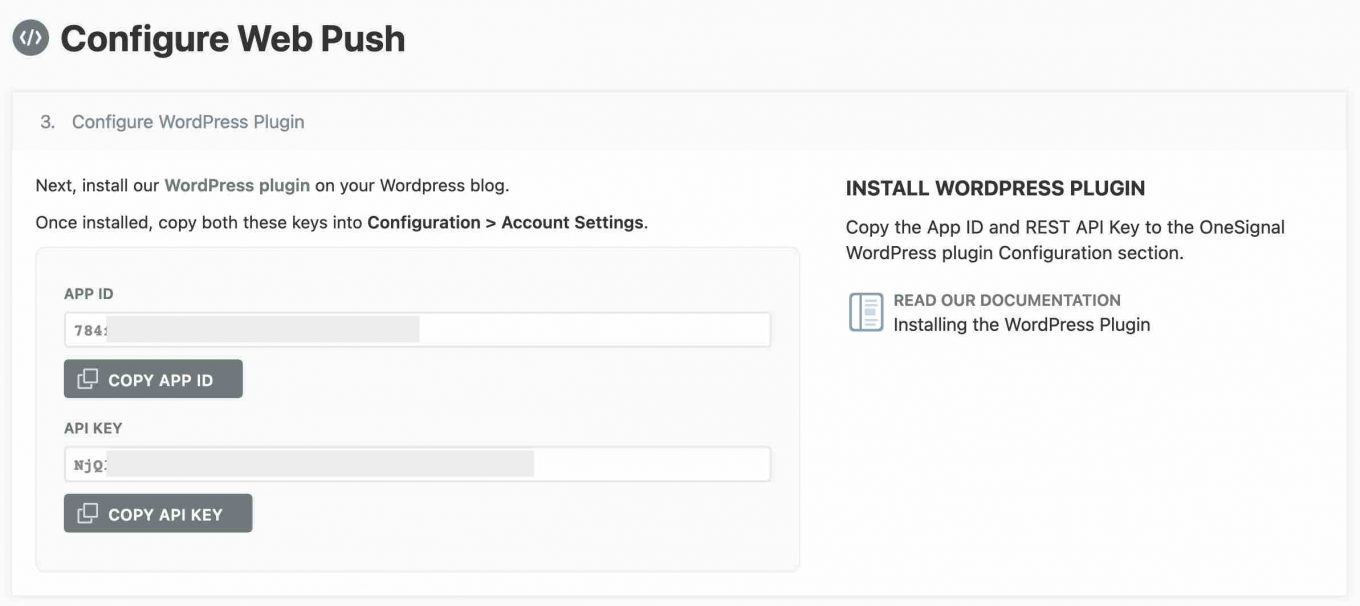Click the OneSignal plugin Configuration section paragraph
The height and width of the screenshot is (606, 1360).
pos(1065,240)
